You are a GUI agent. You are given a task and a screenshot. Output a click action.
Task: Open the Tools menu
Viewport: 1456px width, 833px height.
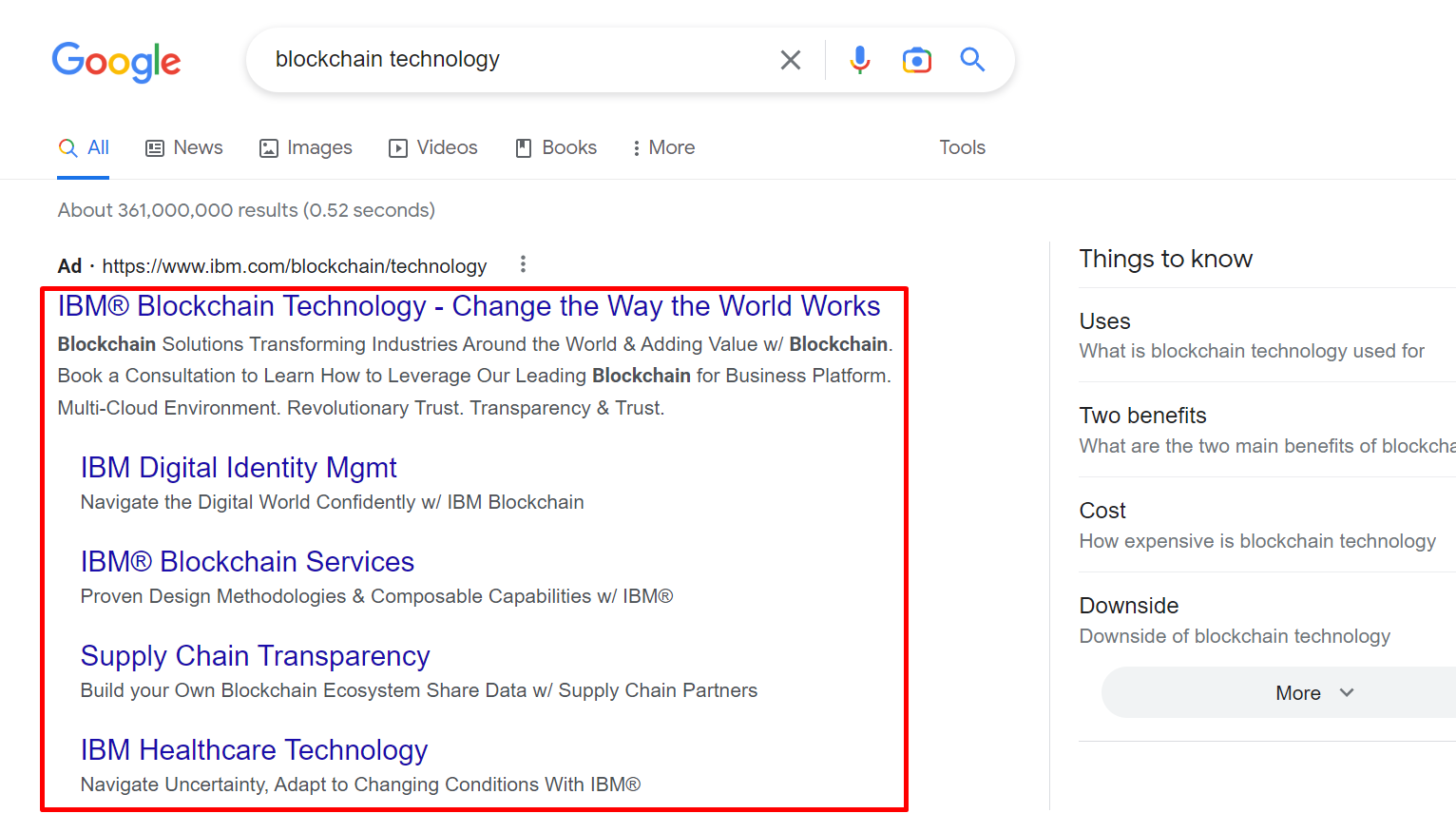coord(962,147)
